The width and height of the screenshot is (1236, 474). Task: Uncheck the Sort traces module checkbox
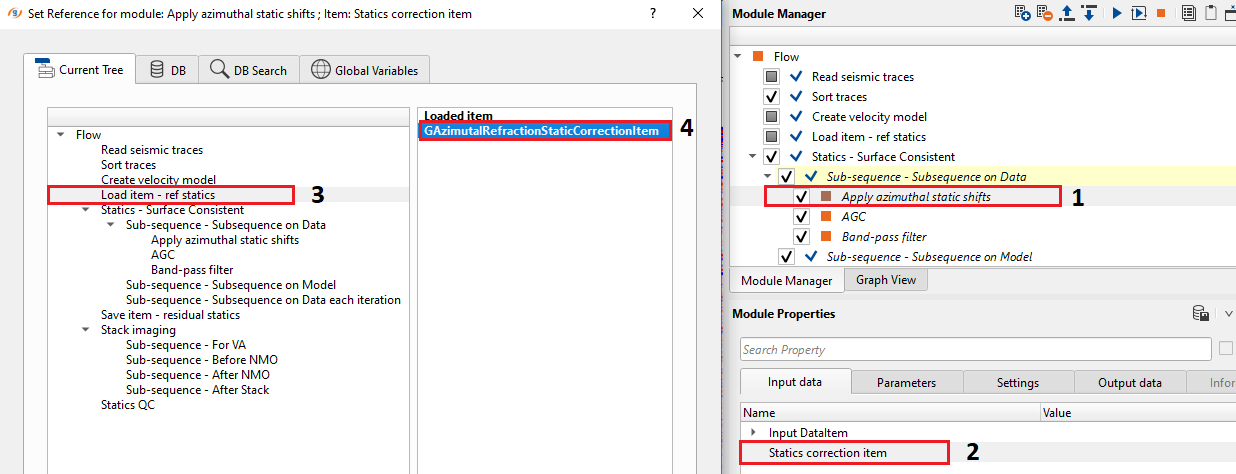click(771, 97)
